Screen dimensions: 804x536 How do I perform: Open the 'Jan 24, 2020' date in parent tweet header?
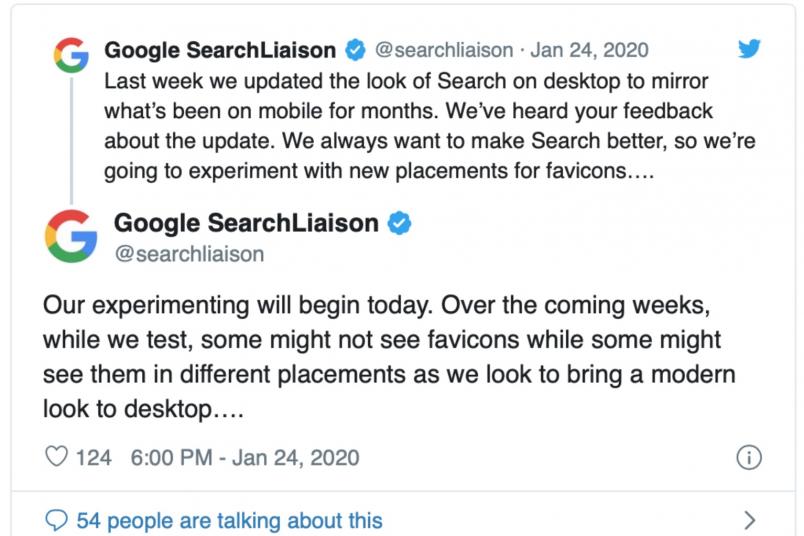(x=589, y=50)
